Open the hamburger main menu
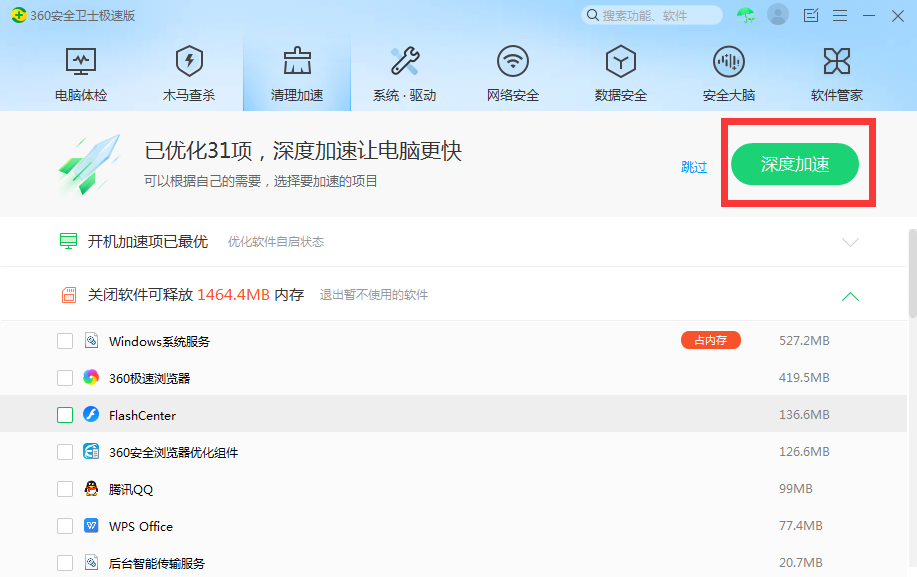The image size is (917, 577). click(x=840, y=16)
